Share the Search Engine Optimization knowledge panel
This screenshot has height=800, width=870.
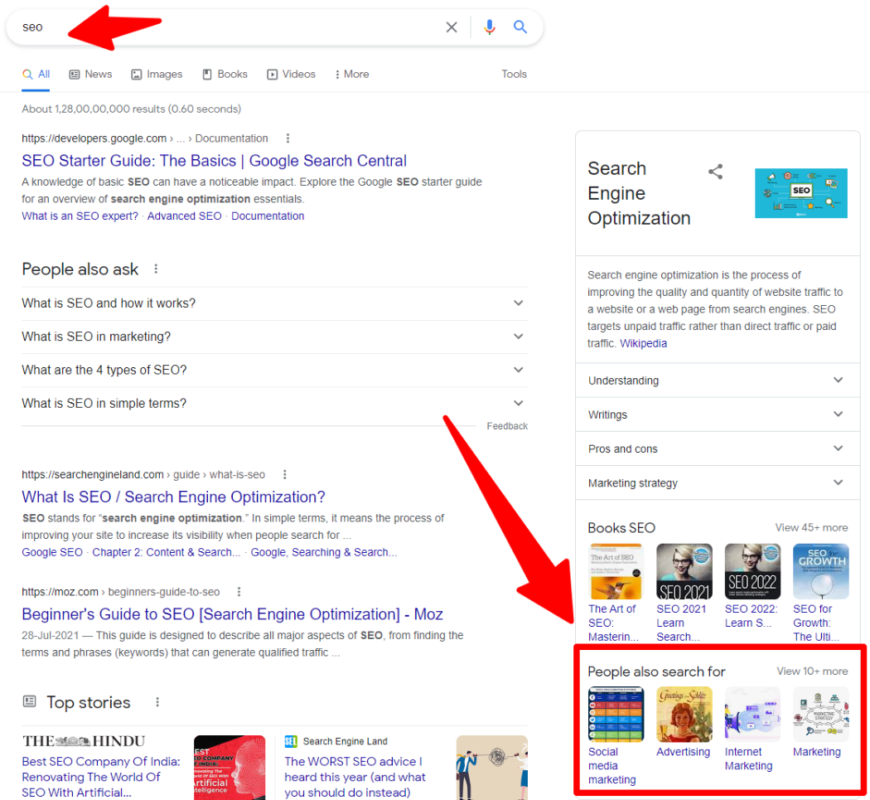(716, 171)
